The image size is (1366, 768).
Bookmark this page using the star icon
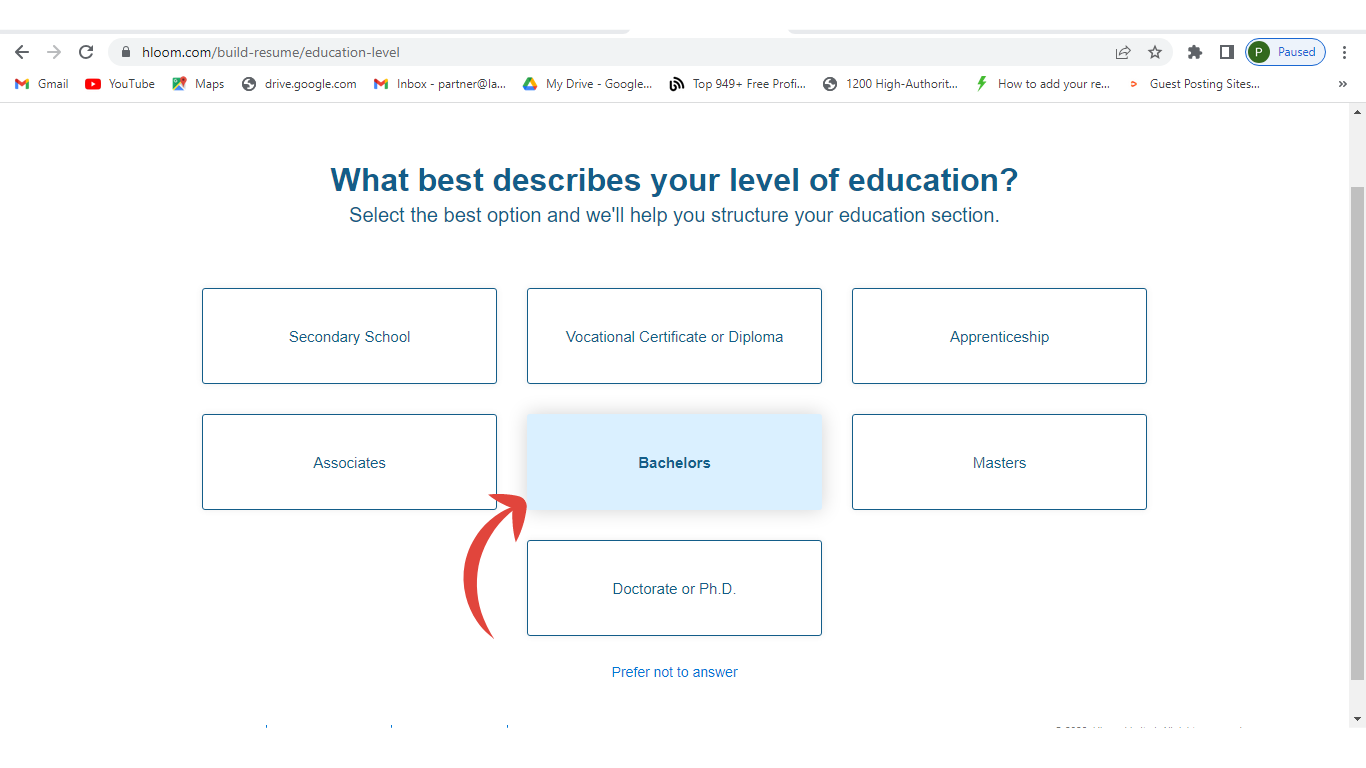(x=1155, y=52)
